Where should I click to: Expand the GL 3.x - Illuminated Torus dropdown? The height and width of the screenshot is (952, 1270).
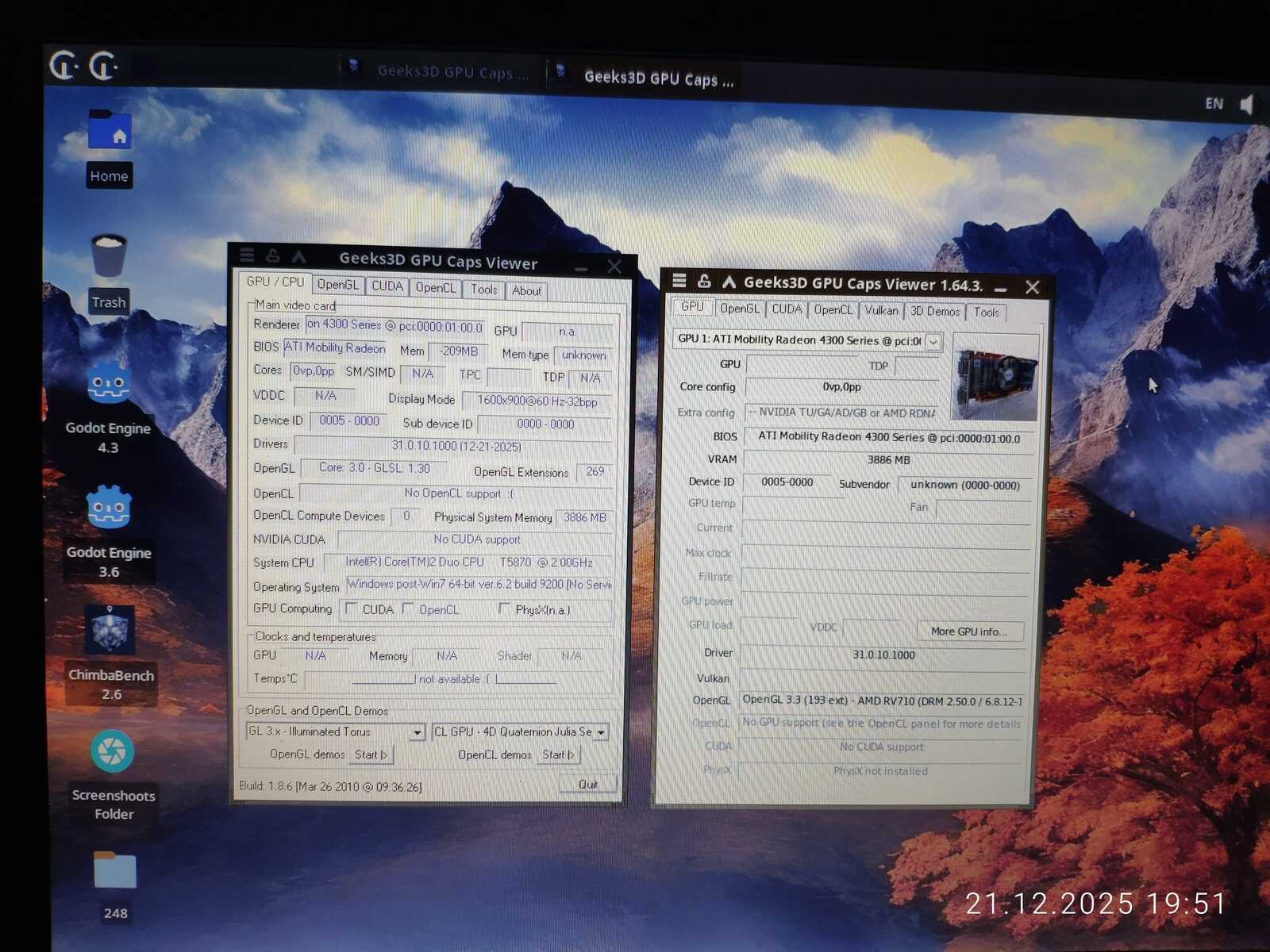click(x=418, y=732)
